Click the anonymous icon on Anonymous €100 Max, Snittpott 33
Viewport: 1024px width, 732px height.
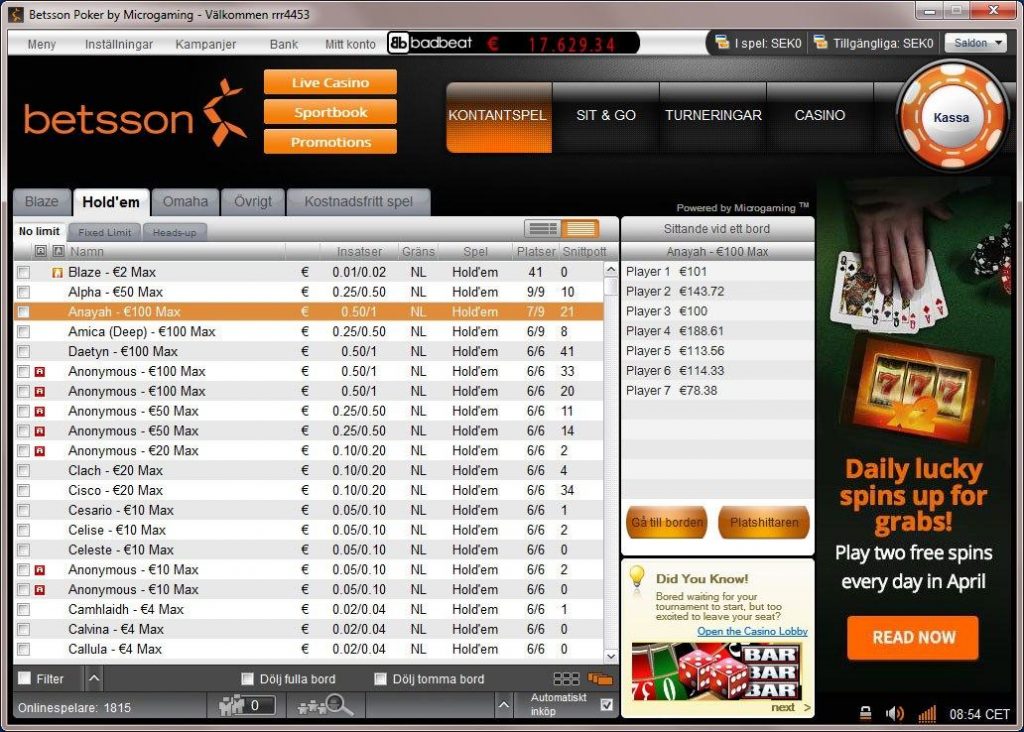pos(40,372)
